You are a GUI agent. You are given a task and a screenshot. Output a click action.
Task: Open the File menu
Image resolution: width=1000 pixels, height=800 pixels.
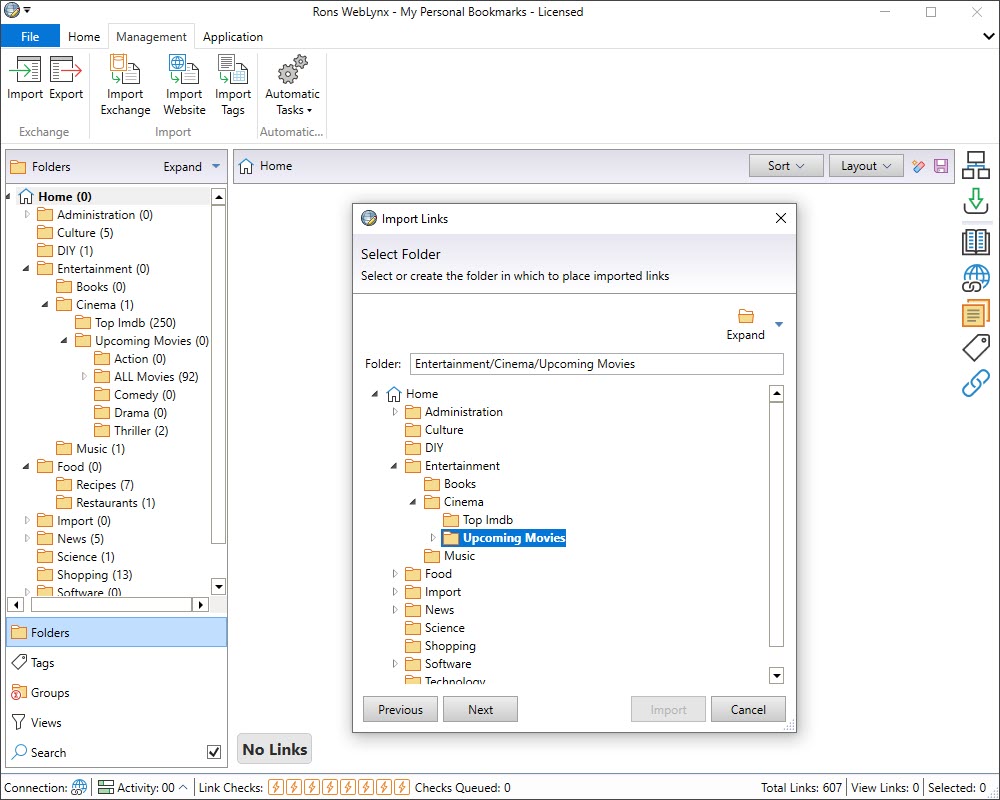coord(30,37)
